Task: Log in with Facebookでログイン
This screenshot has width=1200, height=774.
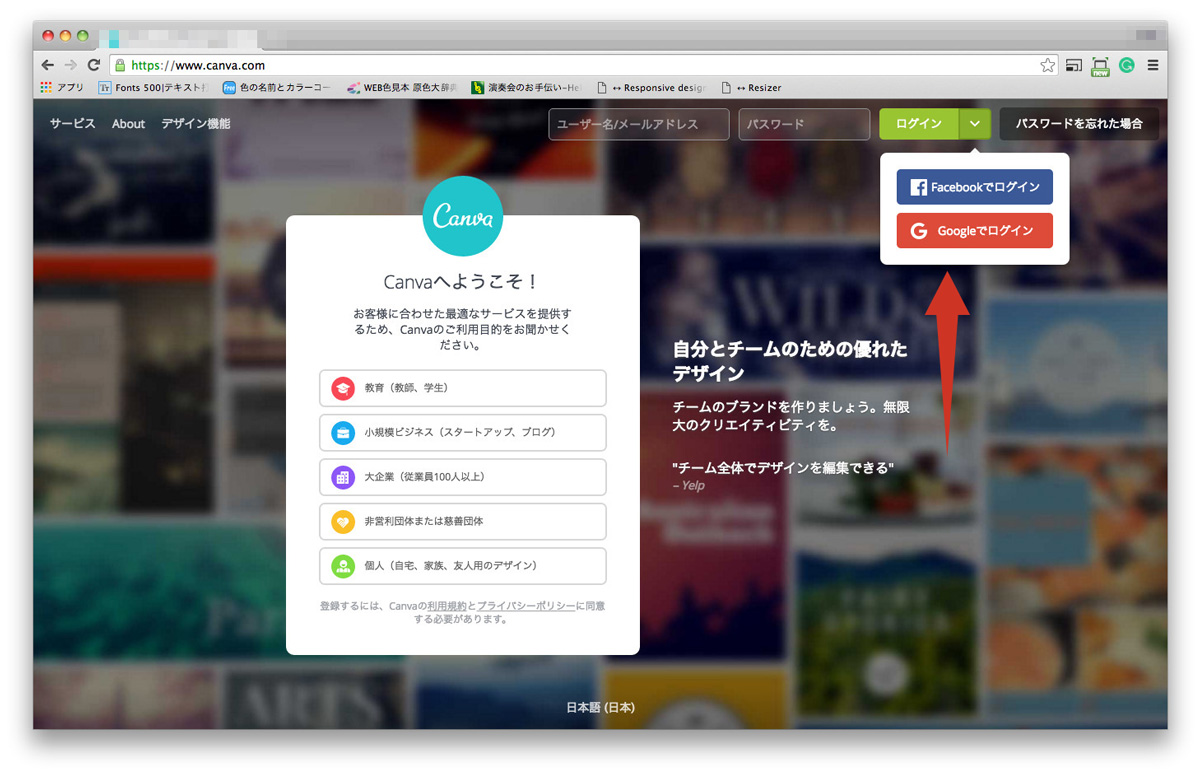Action: pos(975,187)
